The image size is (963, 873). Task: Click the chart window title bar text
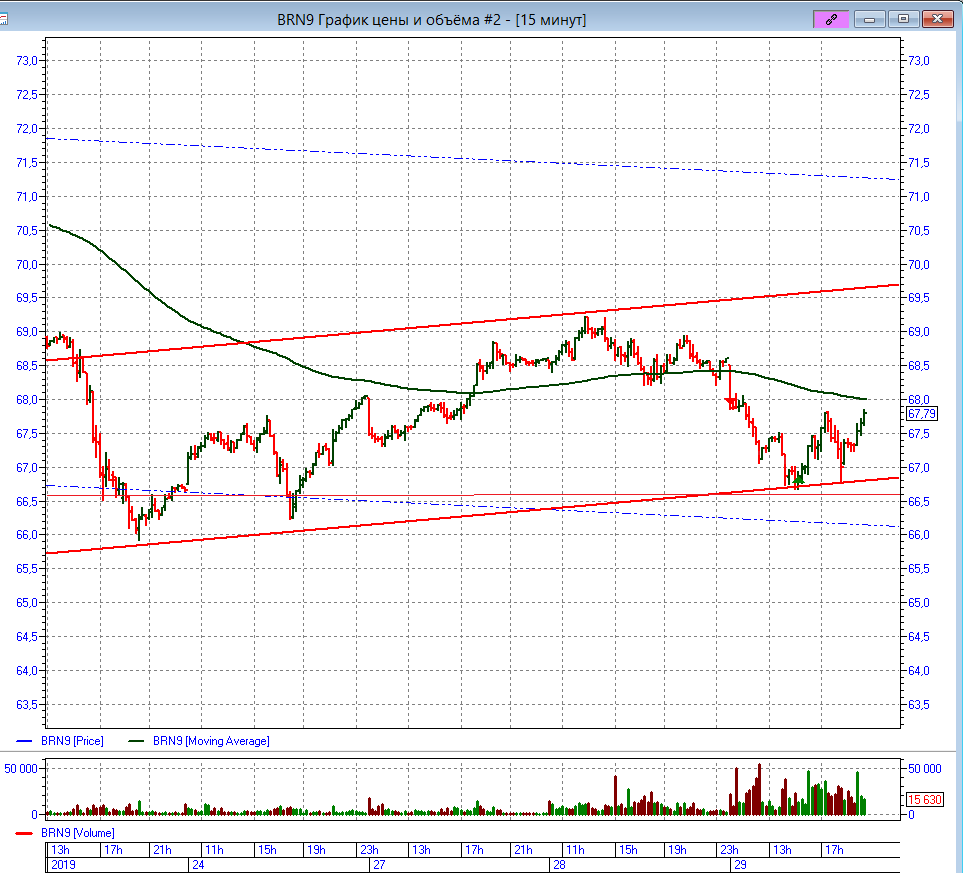pyautogui.click(x=431, y=20)
